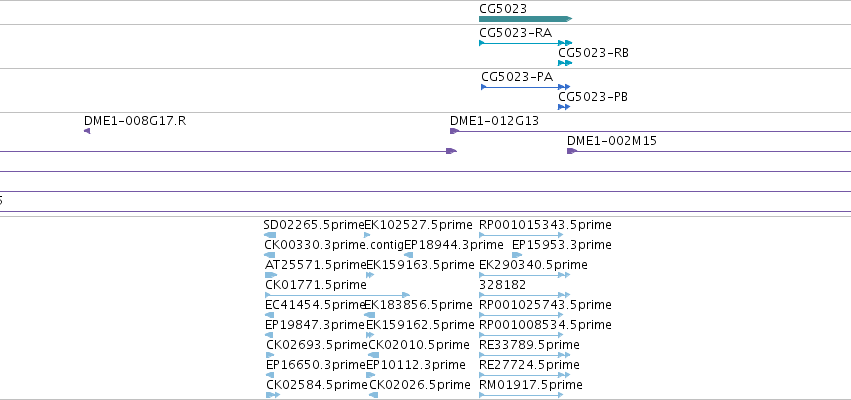Select the CG5023 gene bar

[x=525, y=19]
